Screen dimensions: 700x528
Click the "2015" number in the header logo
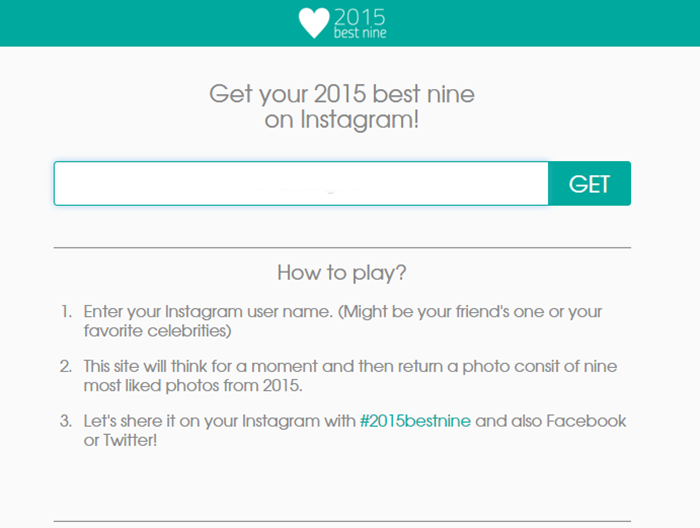[359, 17]
